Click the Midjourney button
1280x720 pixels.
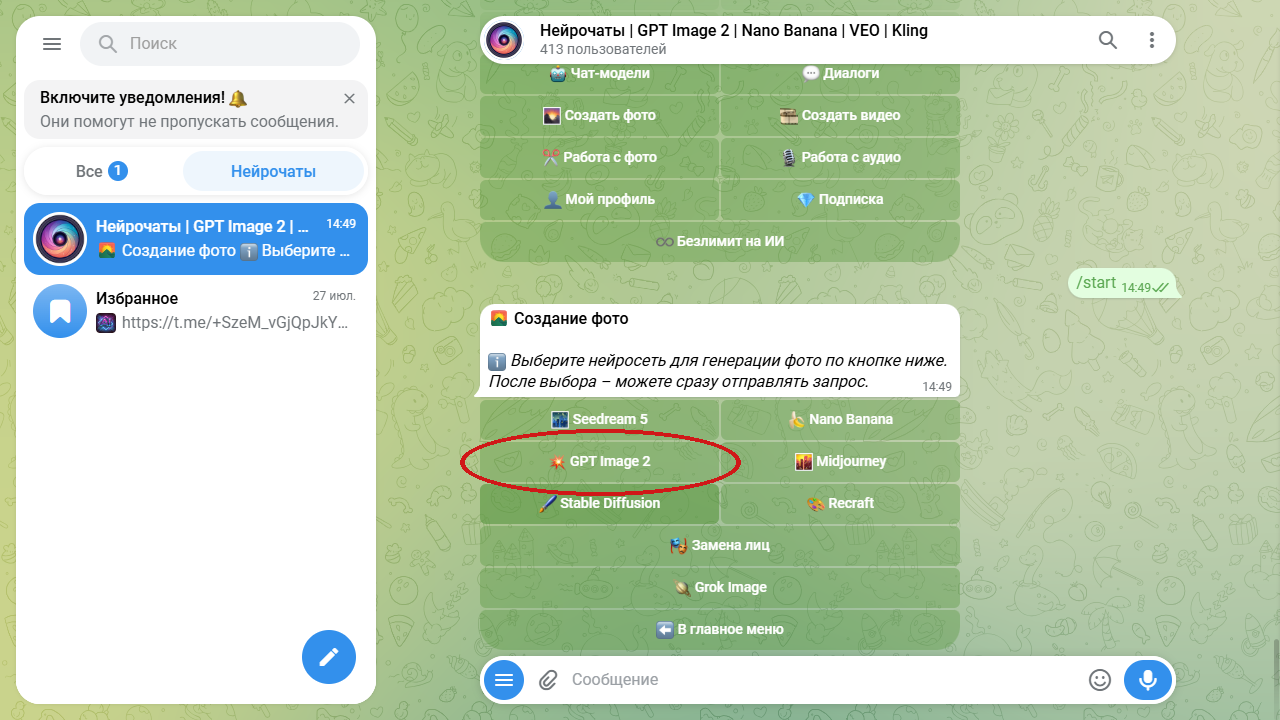(x=840, y=462)
